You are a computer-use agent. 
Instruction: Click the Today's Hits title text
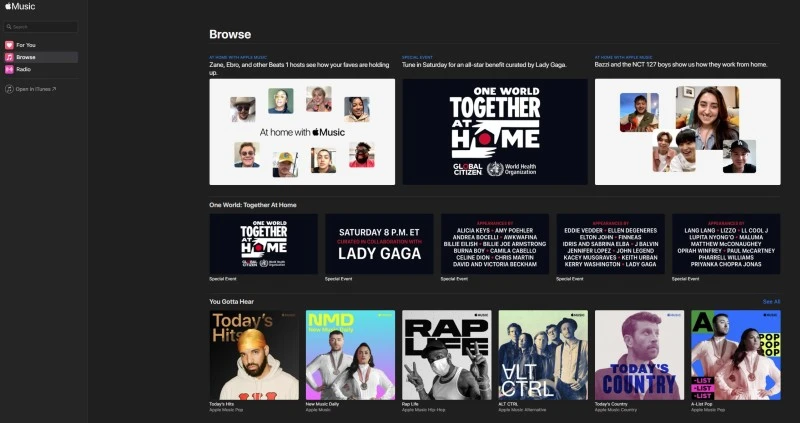tap(221, 404)
